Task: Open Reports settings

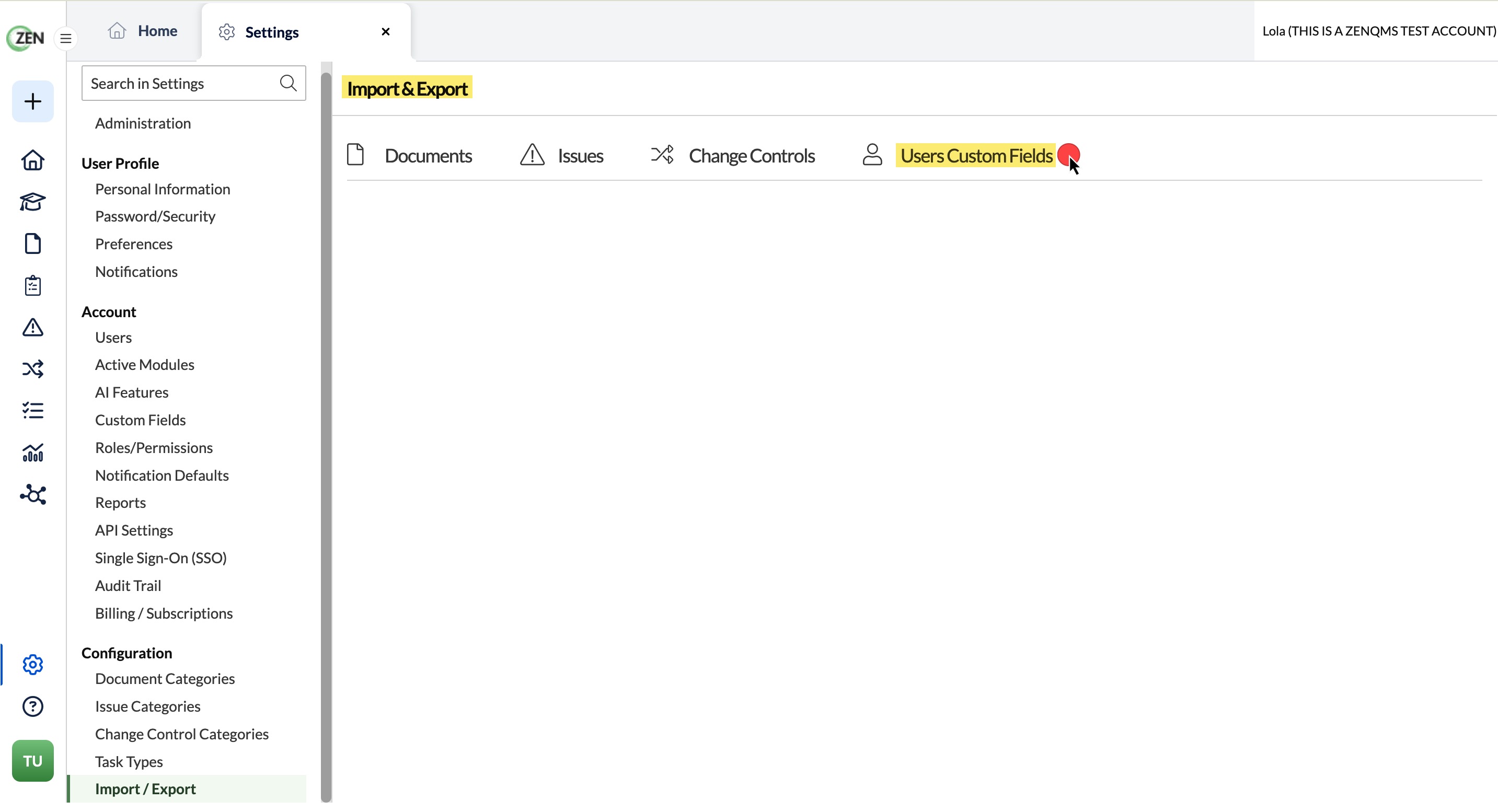Action: point(120,503)
